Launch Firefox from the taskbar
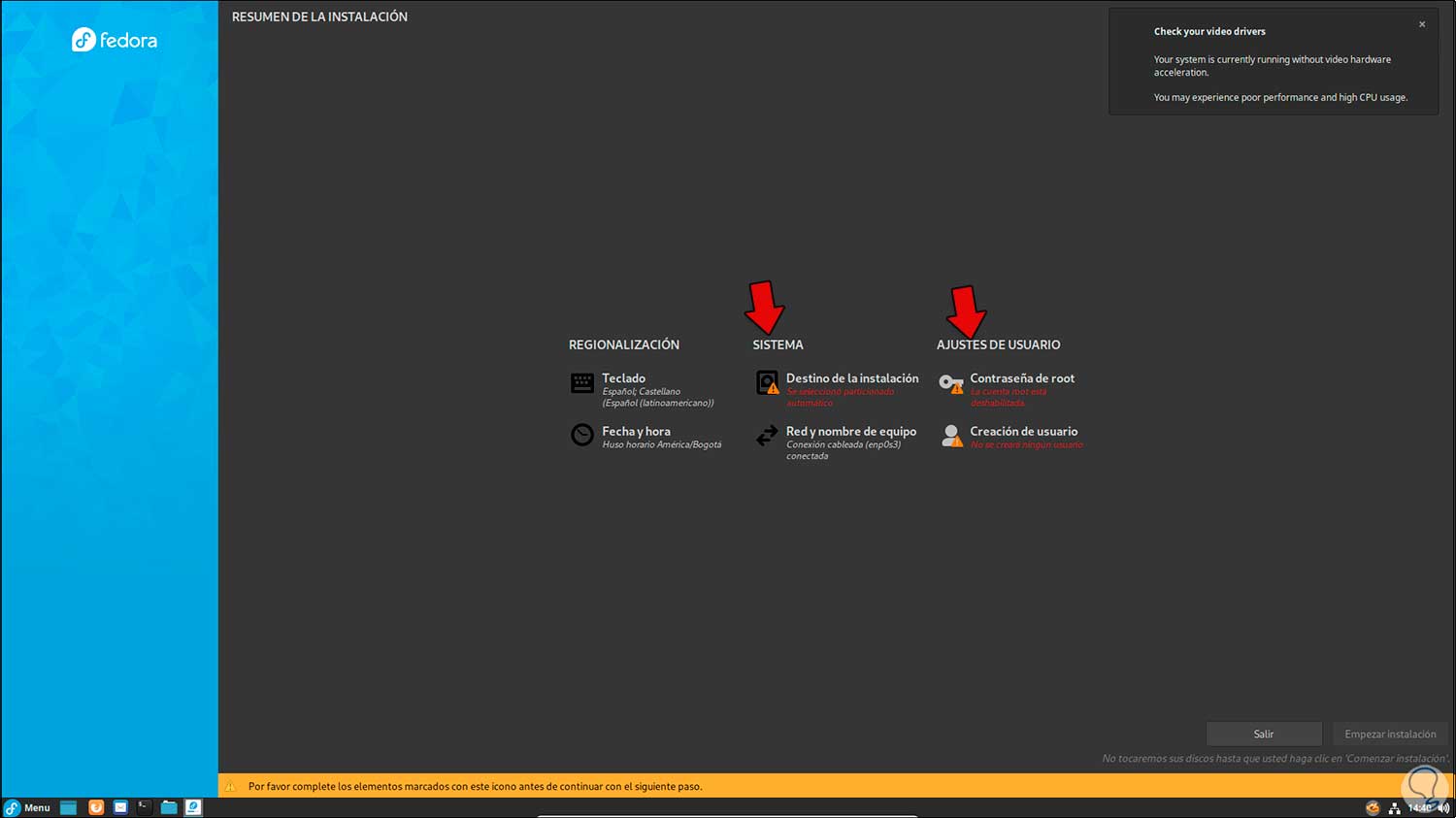The width and height of the screenshot is (1456, 818). [x=96, y=807]
